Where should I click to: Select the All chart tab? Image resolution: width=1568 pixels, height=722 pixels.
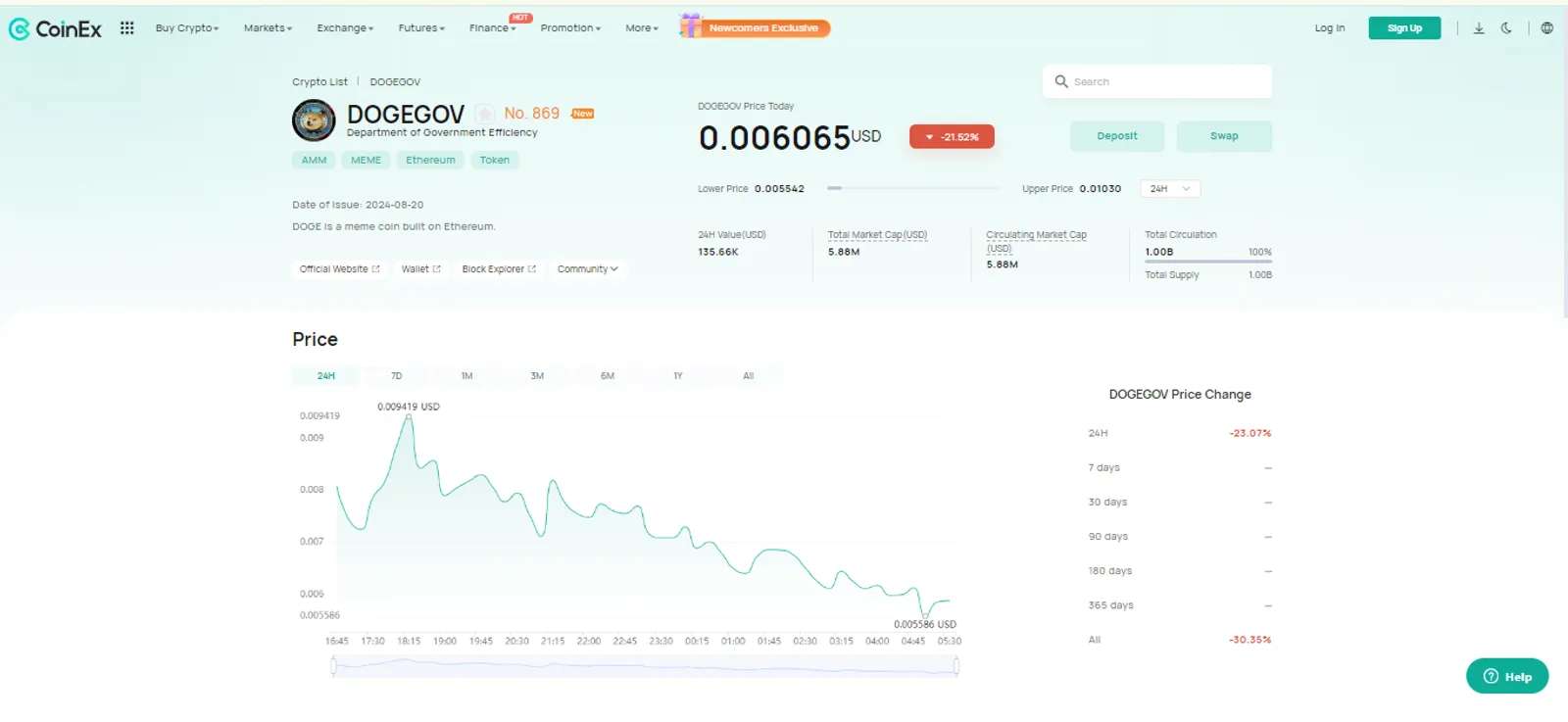click(x=749, y=376)
